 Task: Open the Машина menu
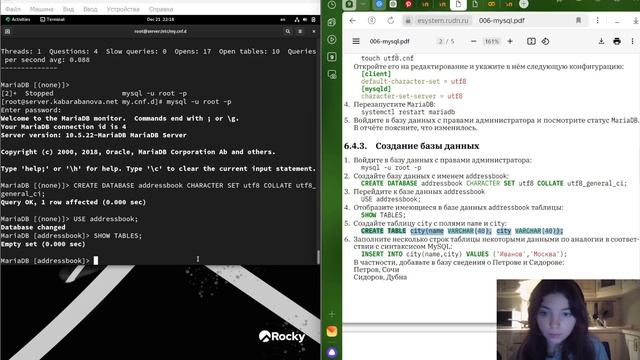tap(42, 9)
